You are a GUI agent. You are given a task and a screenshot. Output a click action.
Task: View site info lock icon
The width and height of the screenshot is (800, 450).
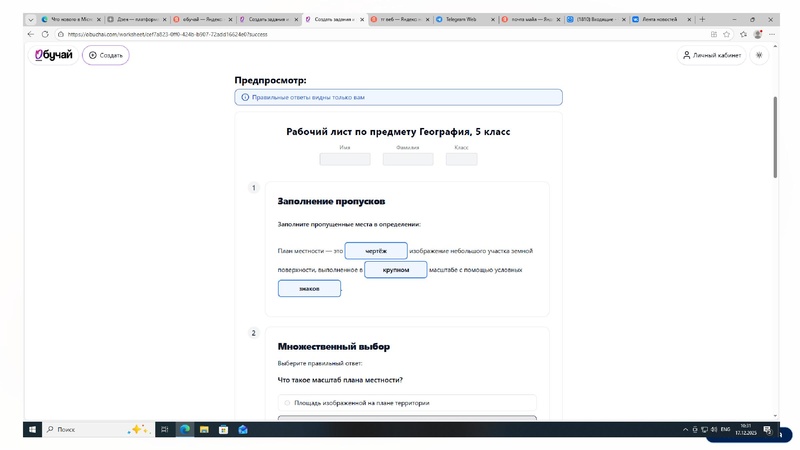click(61, 34)
